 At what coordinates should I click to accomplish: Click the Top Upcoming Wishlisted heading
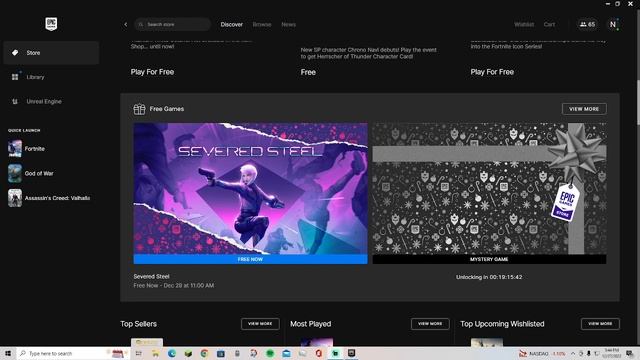(502, 324)
